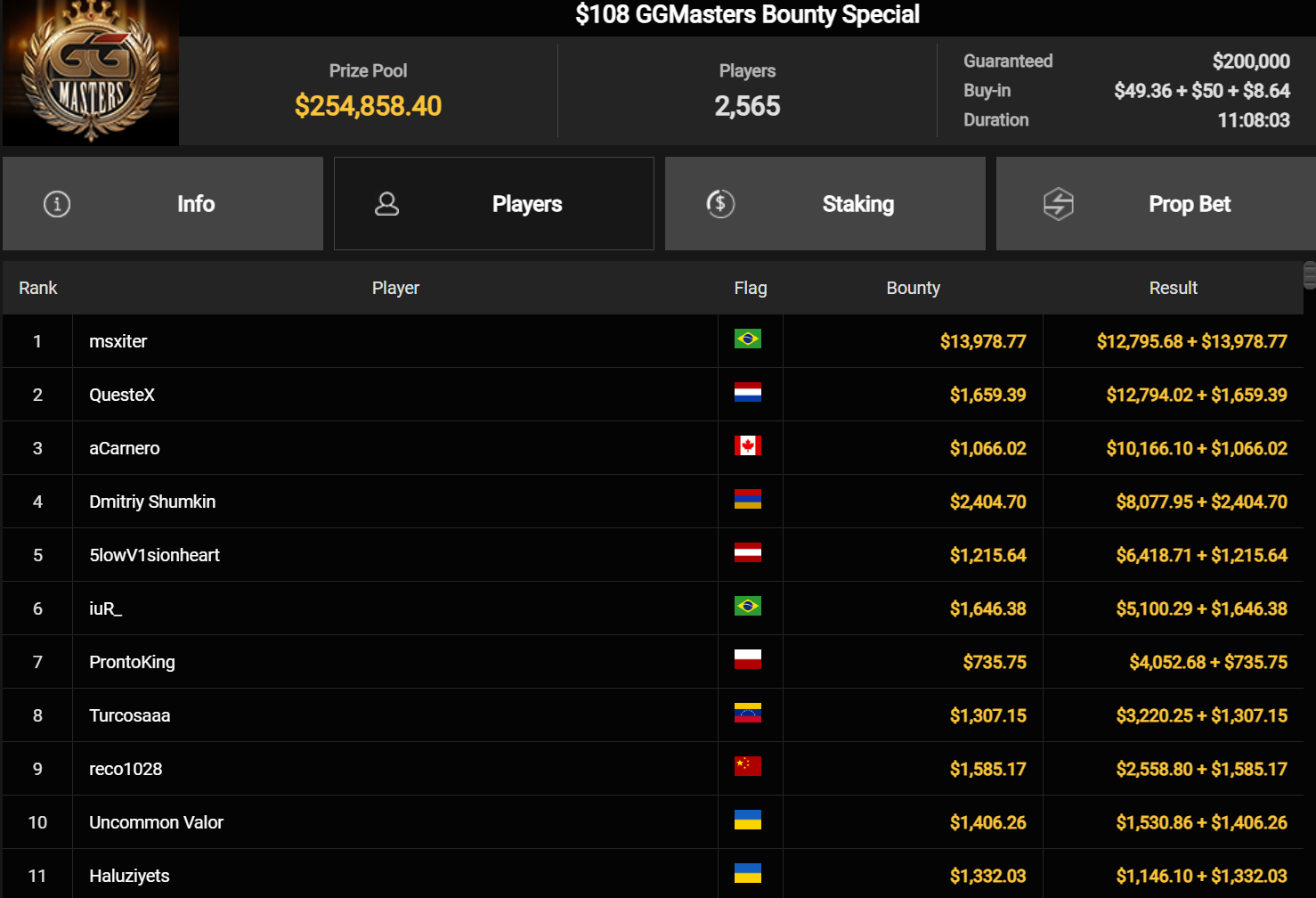Select player iuR_
Screen dimensions: 1316x898
(x=105, y=608)
